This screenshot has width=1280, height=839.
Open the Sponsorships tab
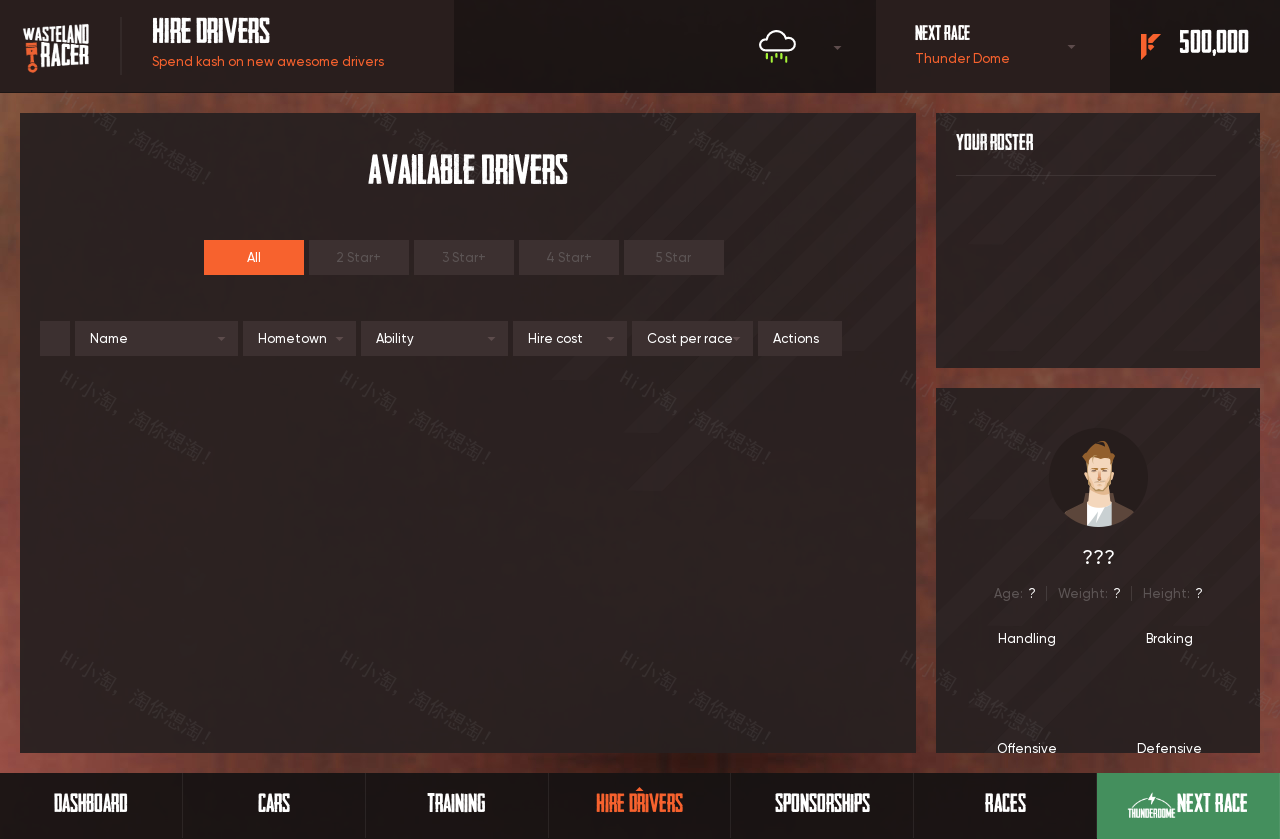822,804
